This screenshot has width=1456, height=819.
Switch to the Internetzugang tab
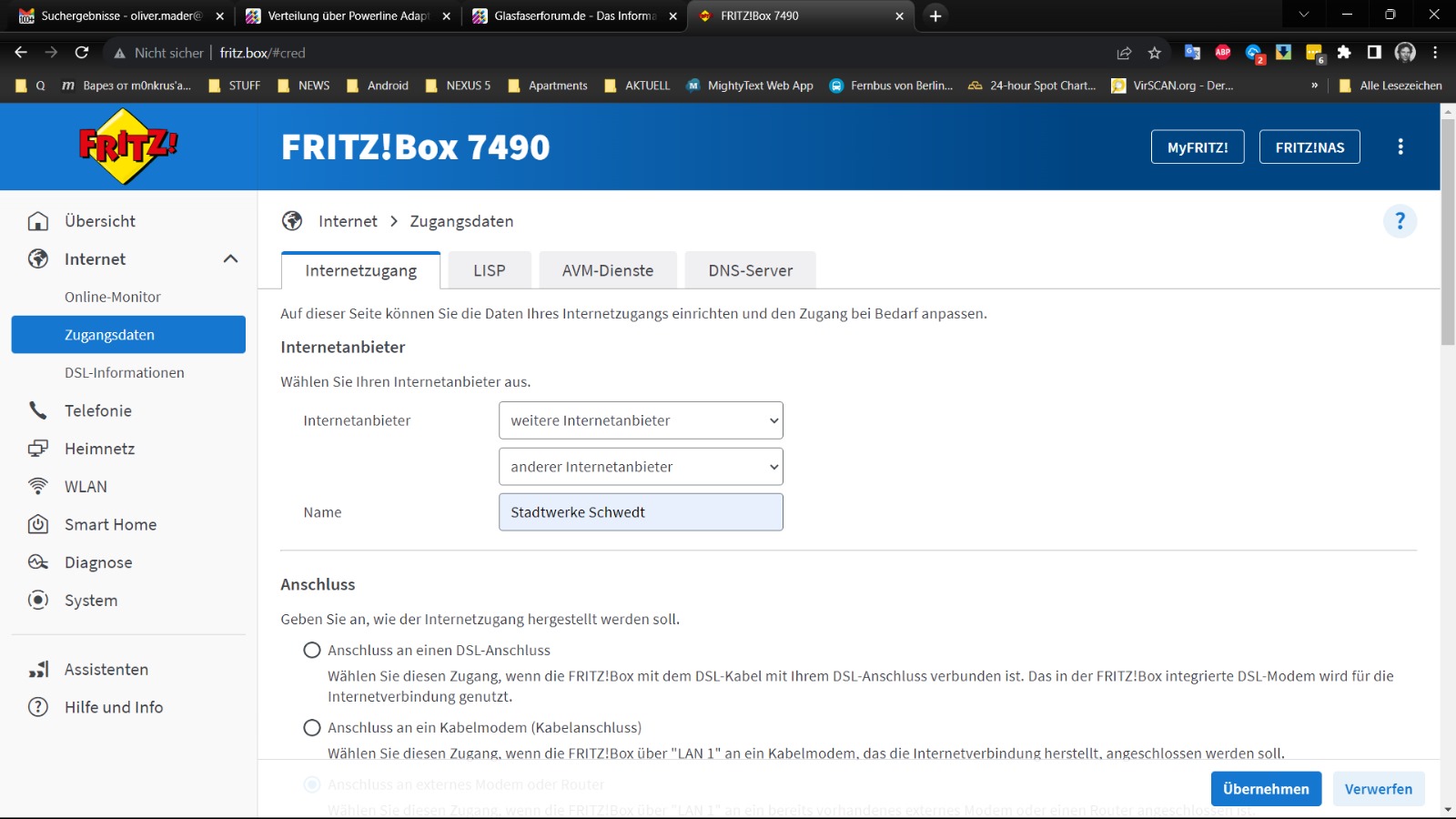tap(361, 270)
